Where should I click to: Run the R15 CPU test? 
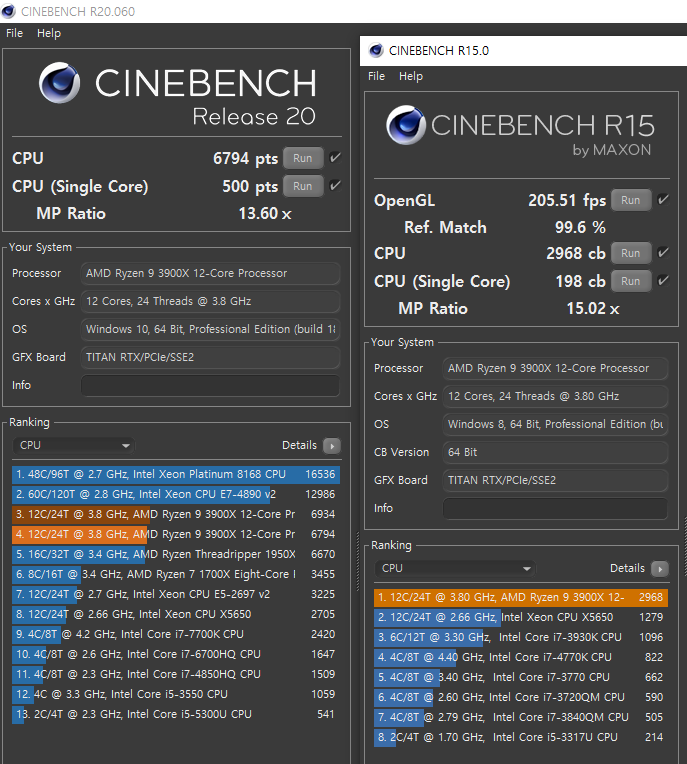pyautogui.click(x=631, y=253)
